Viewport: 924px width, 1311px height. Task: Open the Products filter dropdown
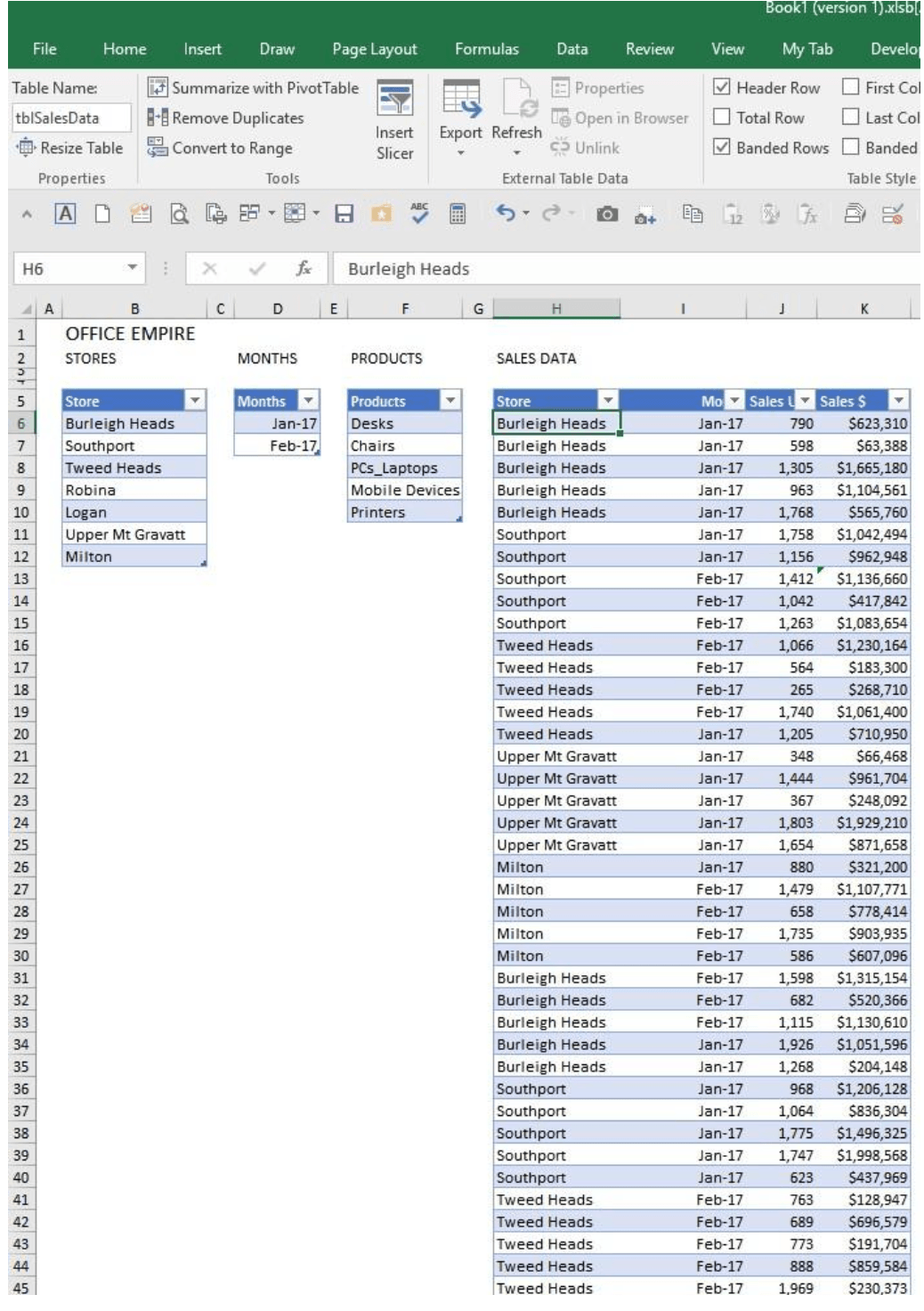click(x=450, y=401)
